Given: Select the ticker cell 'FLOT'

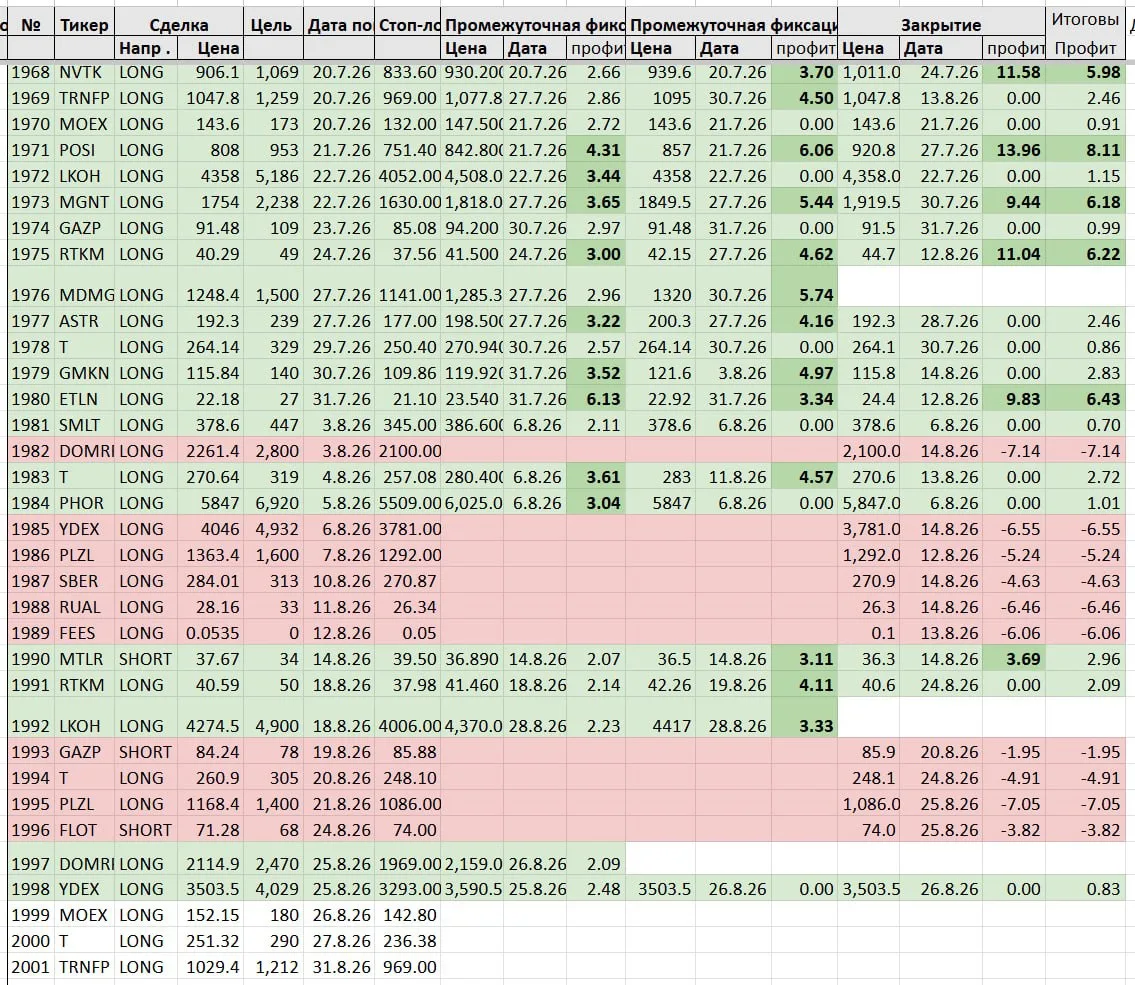Looking at the screenshot, I should point(84,831).
